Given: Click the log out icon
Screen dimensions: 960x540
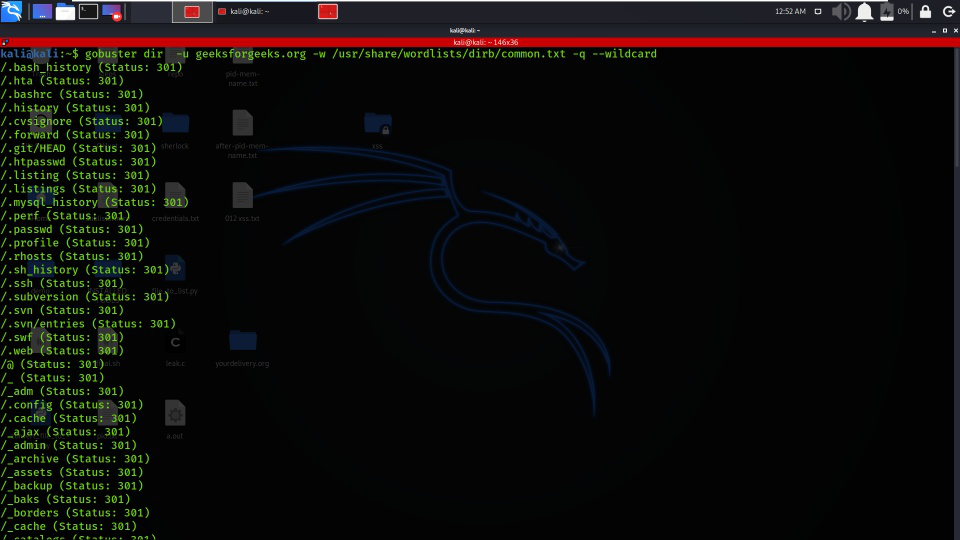Looking at the screenshot, I should click(x=948, y=12).
